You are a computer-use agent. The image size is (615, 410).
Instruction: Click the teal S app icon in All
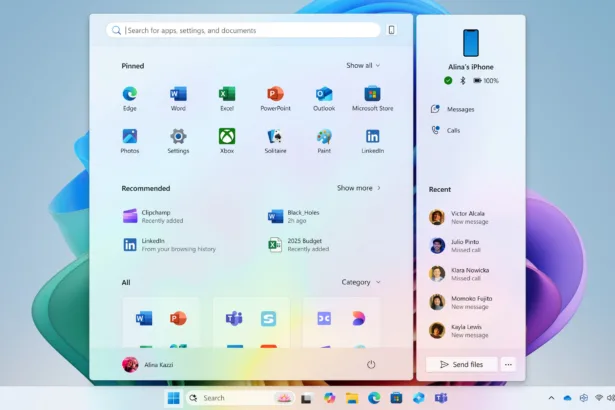tap(268, 318)
